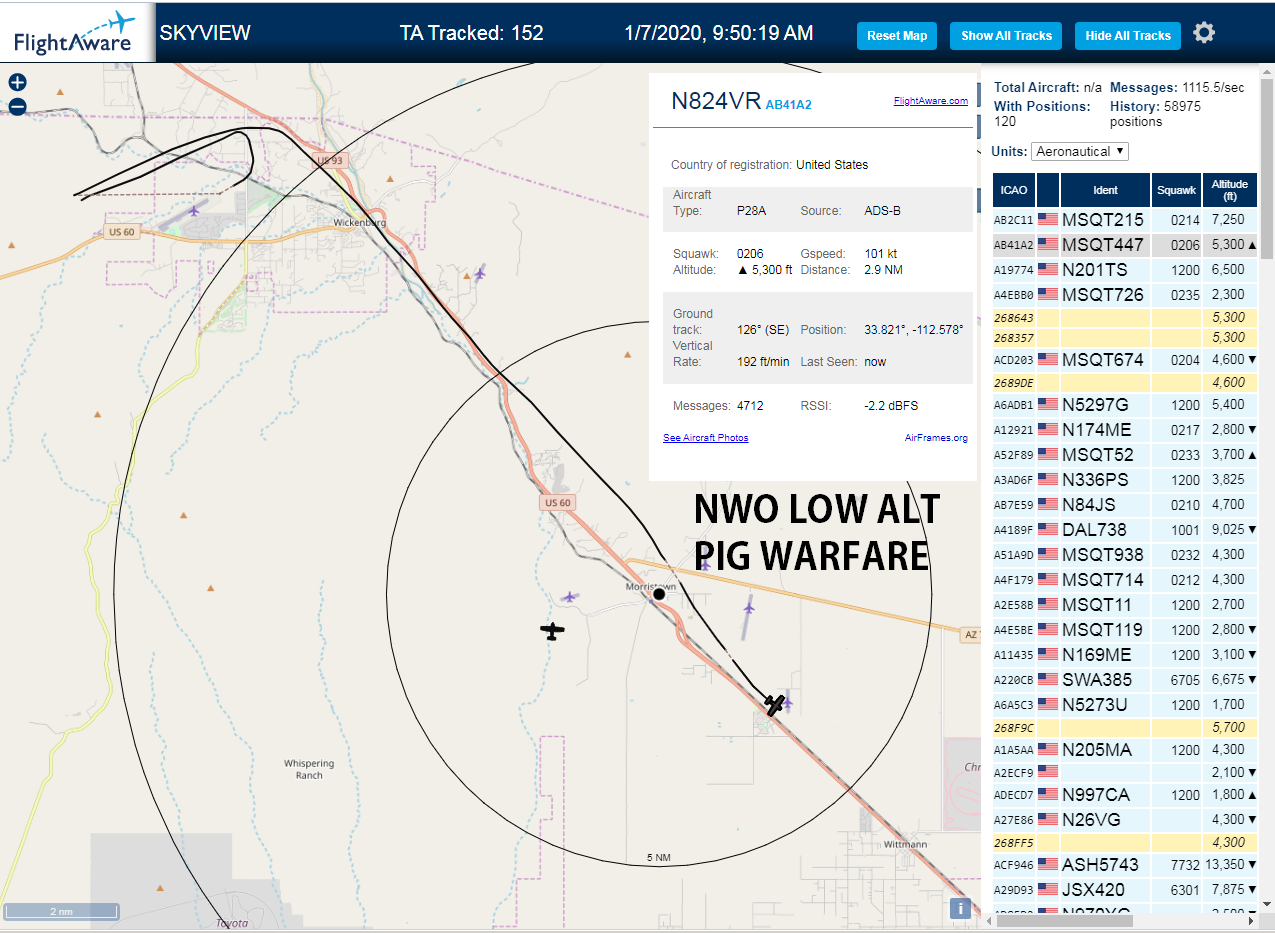
Task: Click the Show All Tracks button
Action: pos(1007,35)
